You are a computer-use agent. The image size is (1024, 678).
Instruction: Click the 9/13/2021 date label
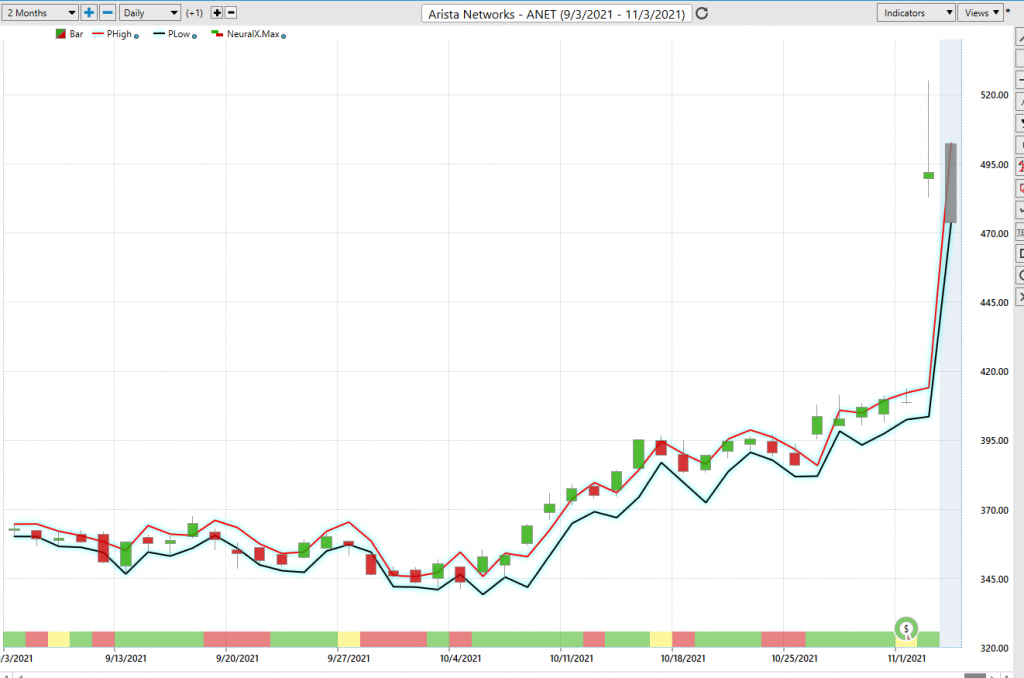coord(126,658)
